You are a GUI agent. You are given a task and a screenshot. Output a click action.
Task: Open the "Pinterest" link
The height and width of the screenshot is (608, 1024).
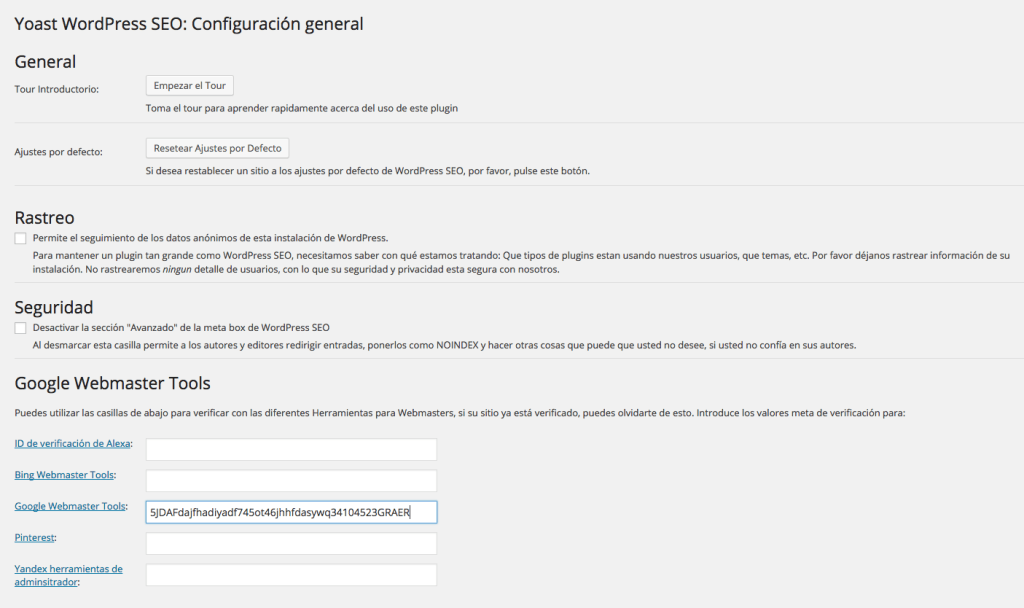click(34, 537)
